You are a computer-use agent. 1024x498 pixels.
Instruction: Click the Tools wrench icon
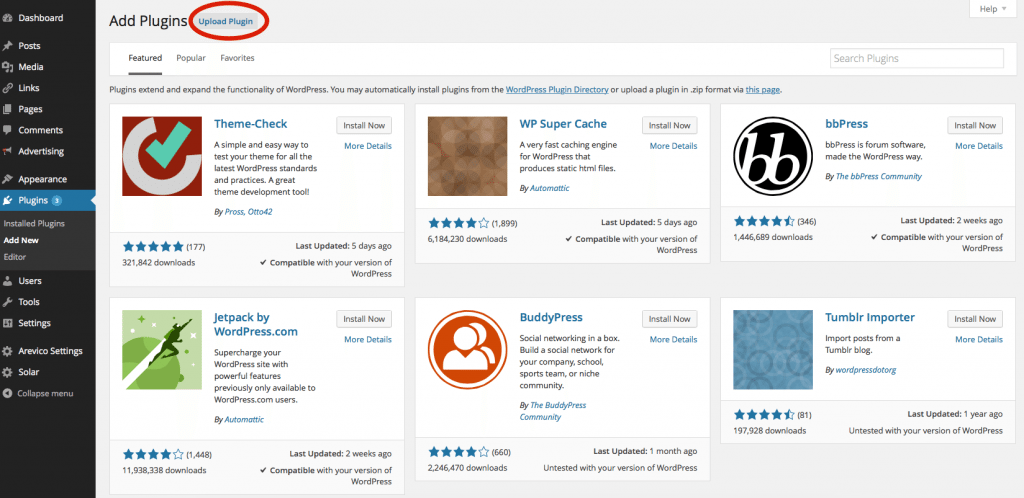click(x=8, y=302)
